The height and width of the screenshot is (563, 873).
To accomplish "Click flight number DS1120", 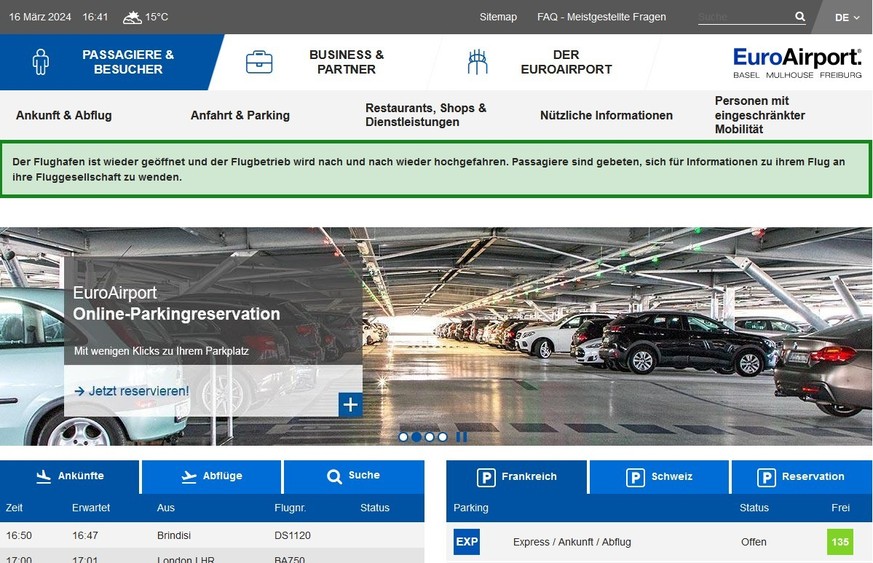I will point(292,536).
